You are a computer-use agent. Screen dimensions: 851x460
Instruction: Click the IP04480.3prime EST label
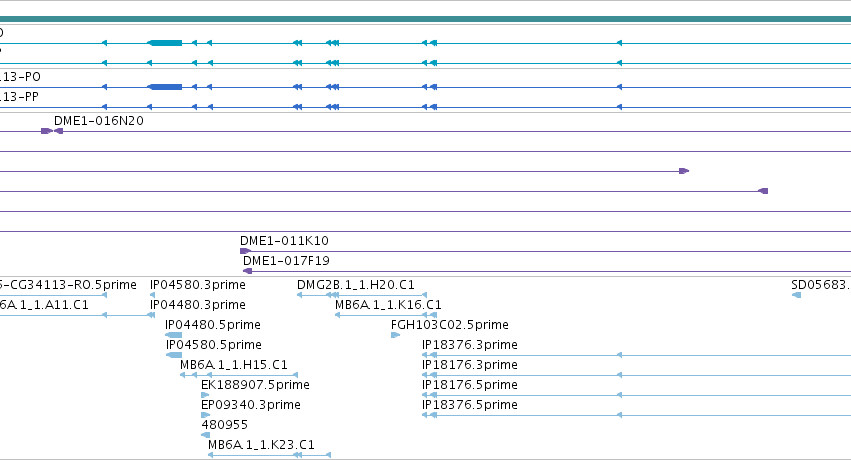(x=198, y=305)
